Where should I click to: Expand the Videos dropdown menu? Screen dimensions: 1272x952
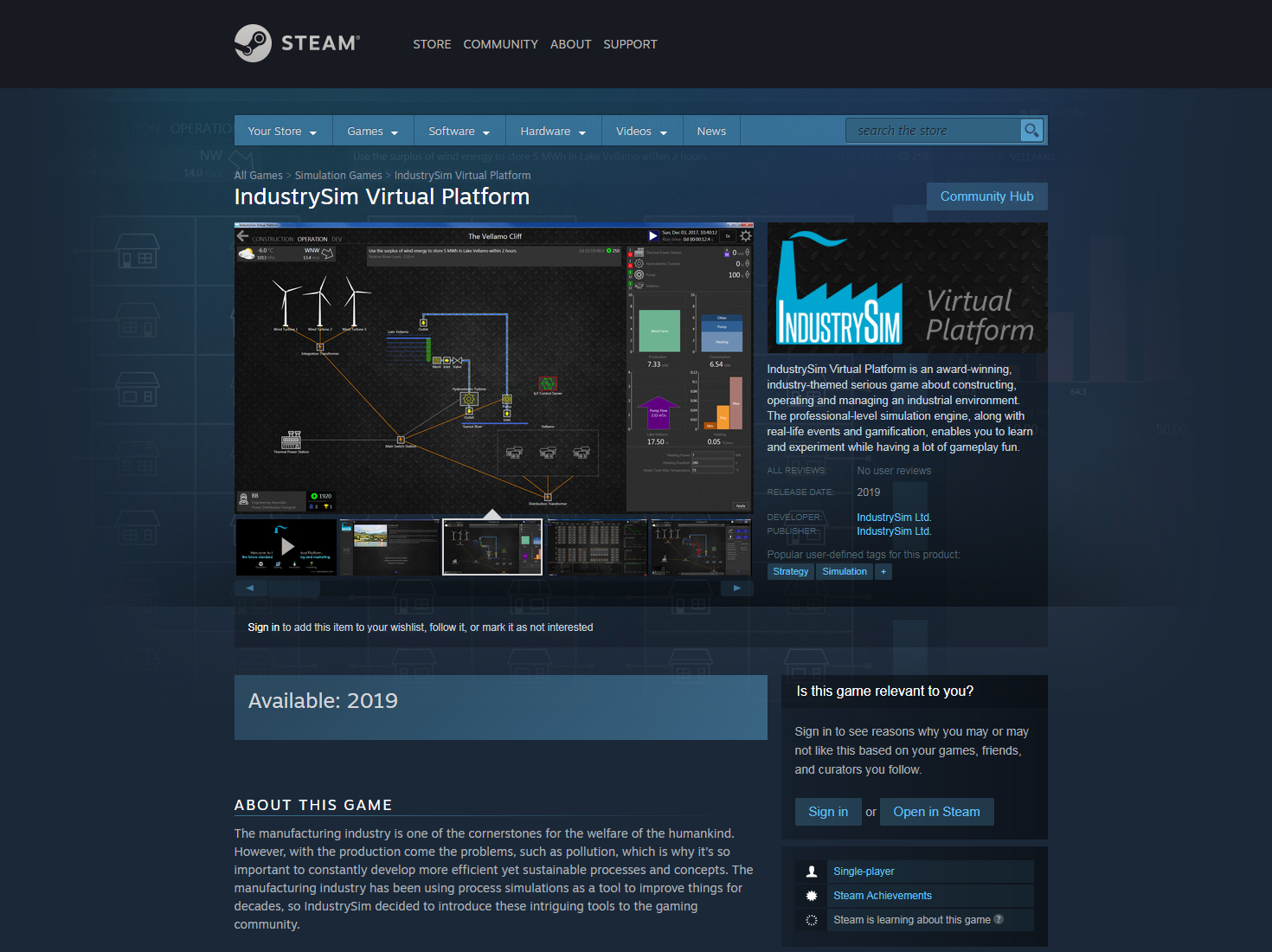click(642, 132)
